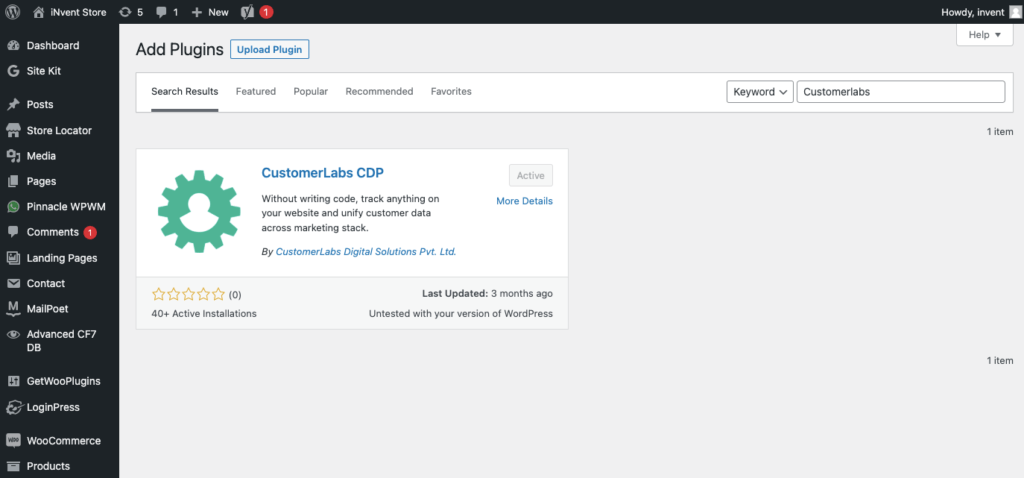Image resolution: width=1024 pixels, height=478 pixels.
Task: Open CustomerLabs Digital Solutions Pvt. Ltd. author link
Action: [x=366, y=251]
